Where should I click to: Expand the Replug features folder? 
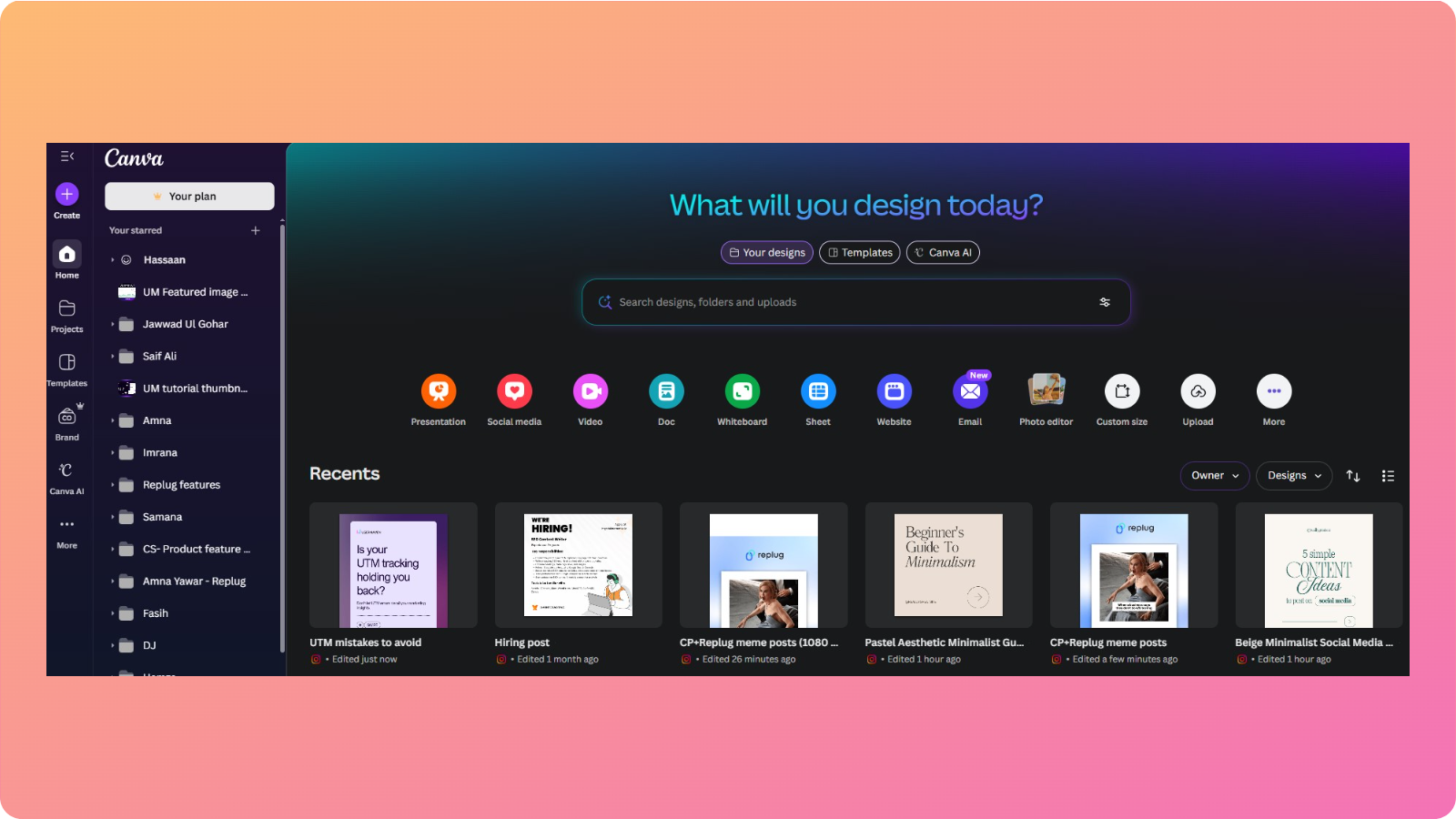coord(112,484)
